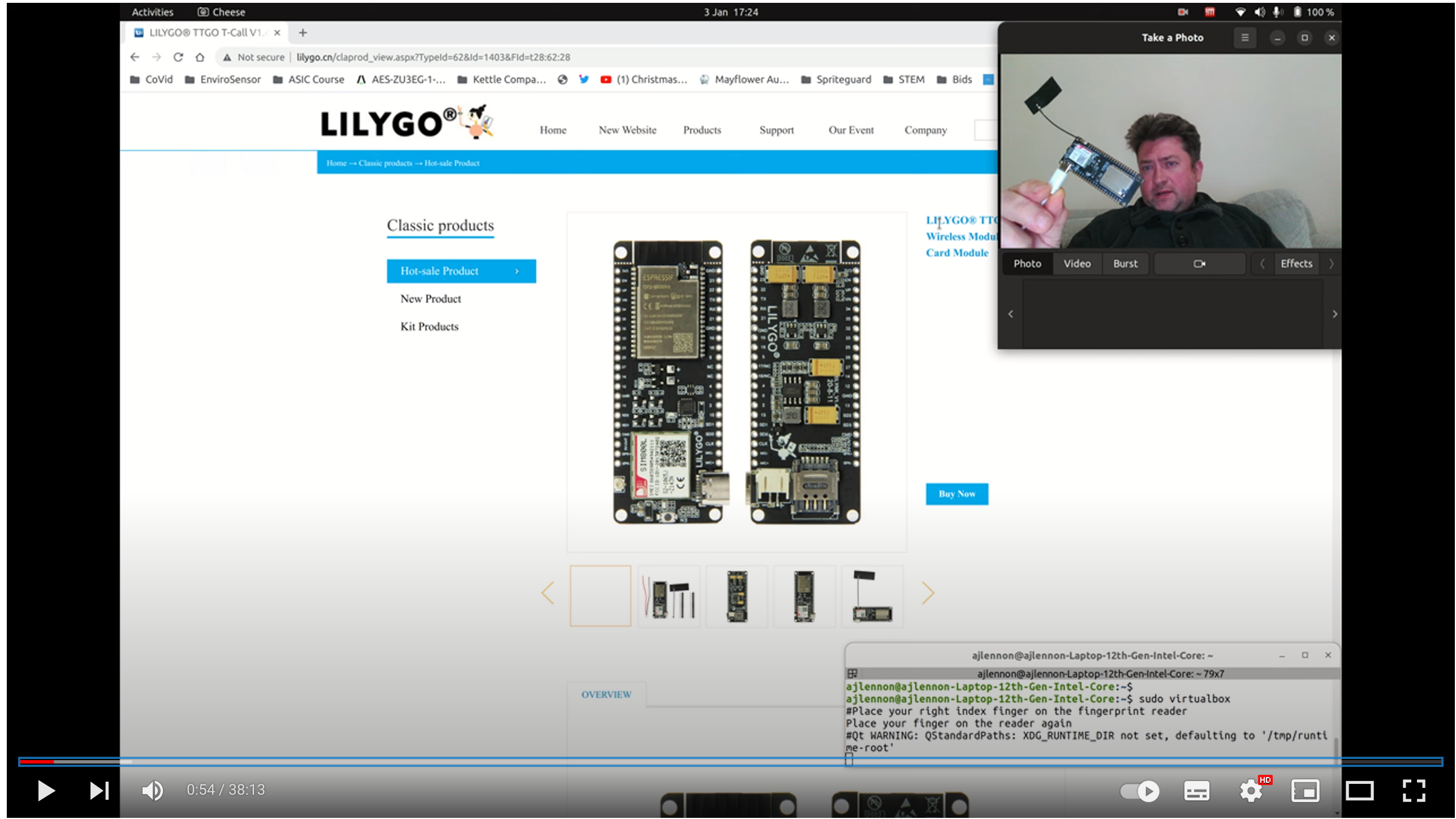Switch Cheese to Video mode
1456x819 pixels.
click(x=1076, y=263)
